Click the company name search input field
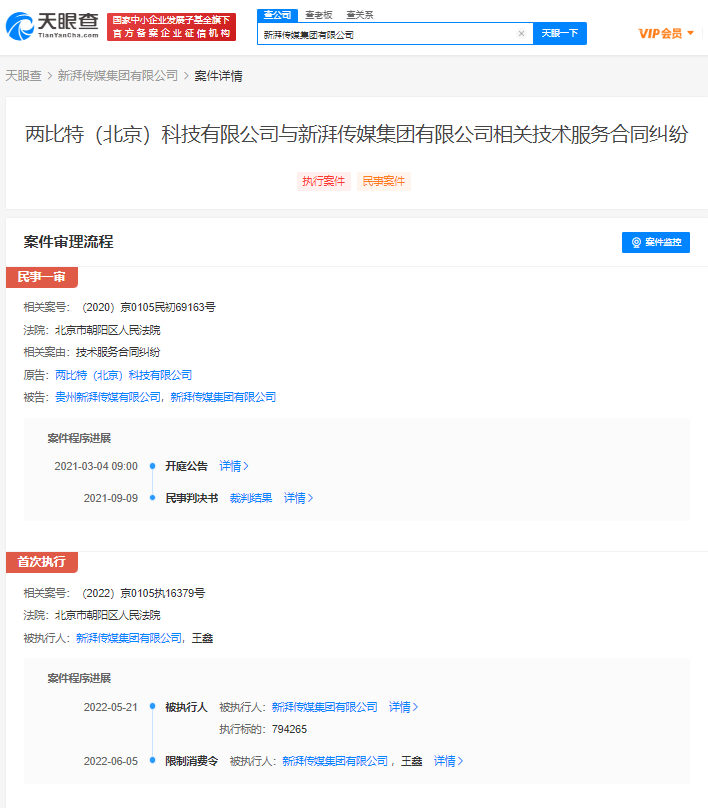Image resolution: width=708 pixels, height=808 pixels. pyautogui.click(x=385, y=34)
